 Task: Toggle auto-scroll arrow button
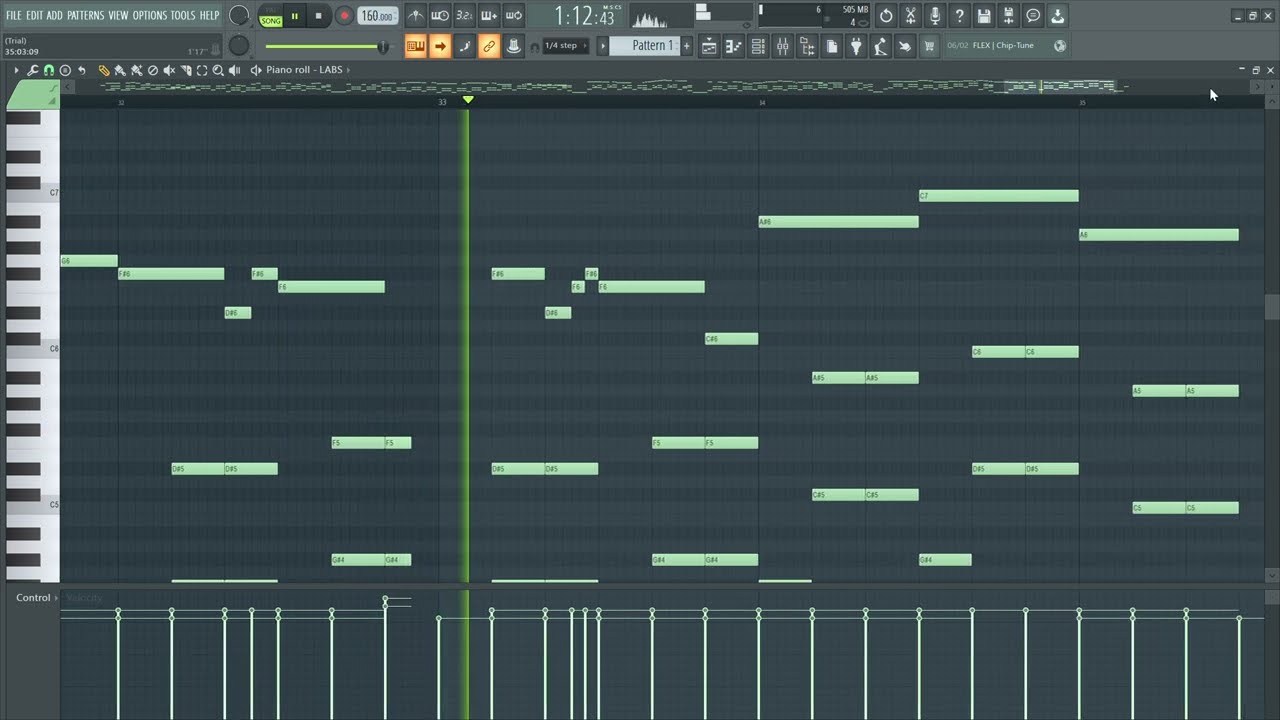pos(440,46)
